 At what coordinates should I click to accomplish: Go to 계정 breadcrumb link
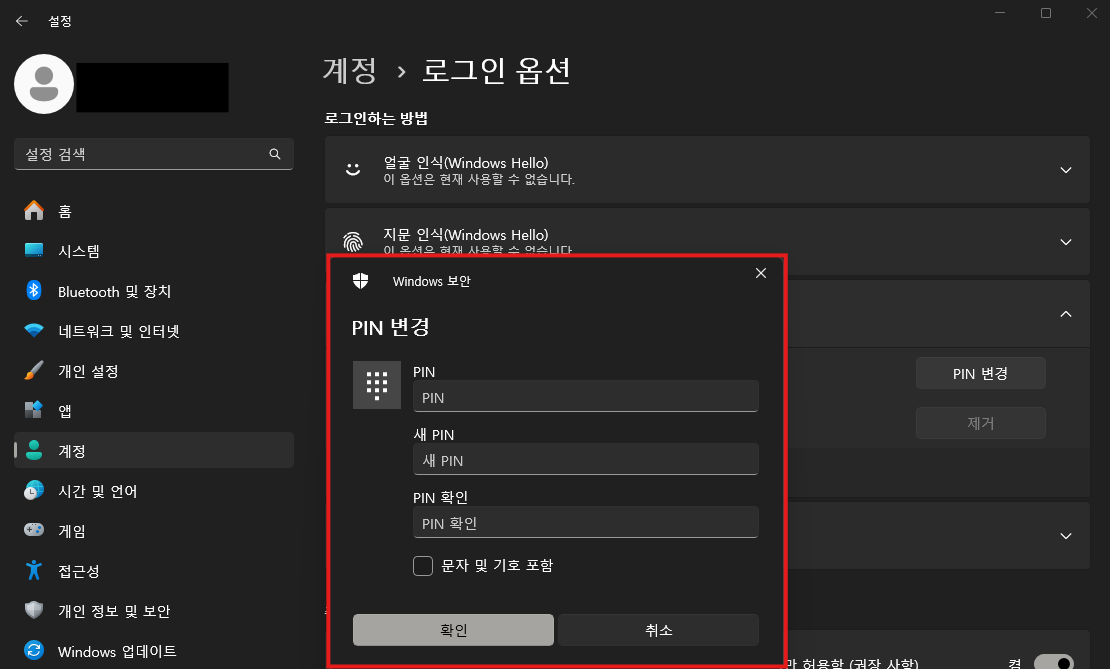(x=350, y=70)
